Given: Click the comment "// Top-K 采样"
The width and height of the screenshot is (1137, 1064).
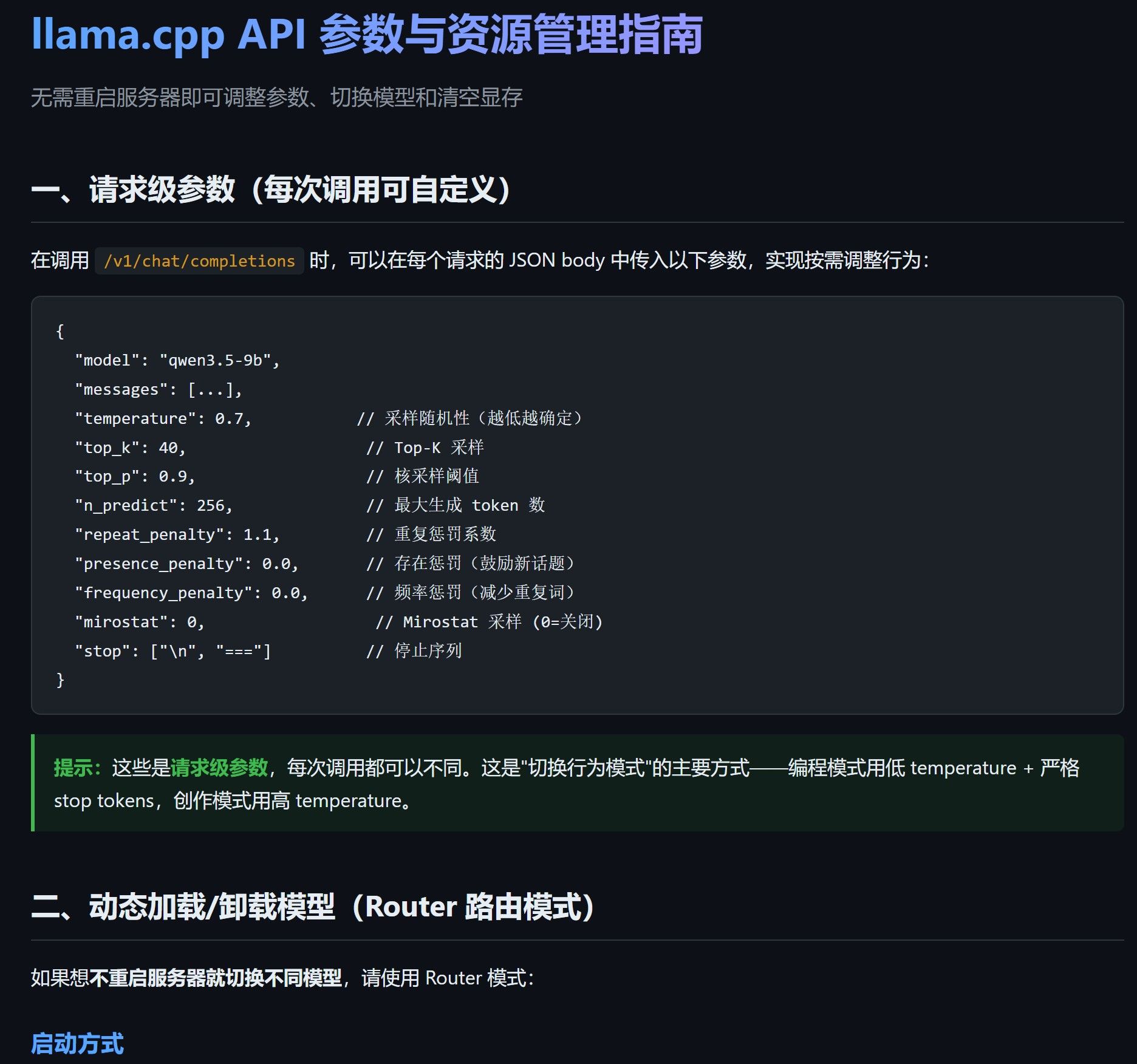Looking at the screenshot, I should tap(425, 448).
